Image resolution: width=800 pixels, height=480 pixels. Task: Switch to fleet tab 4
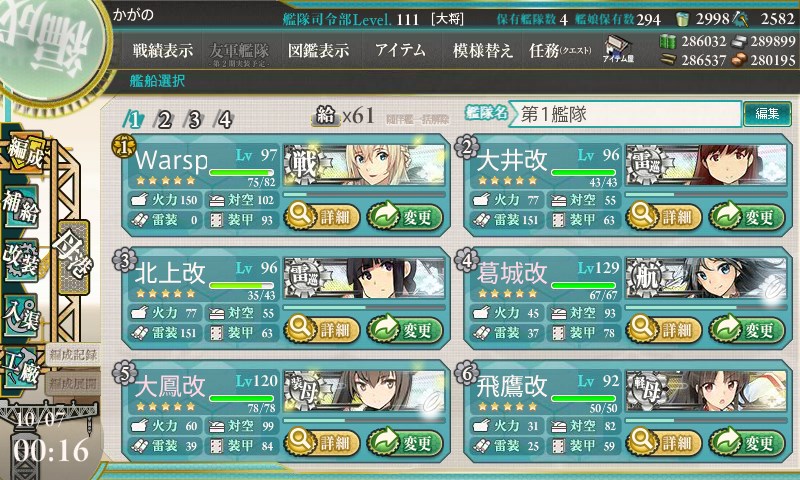coord(224,120)
